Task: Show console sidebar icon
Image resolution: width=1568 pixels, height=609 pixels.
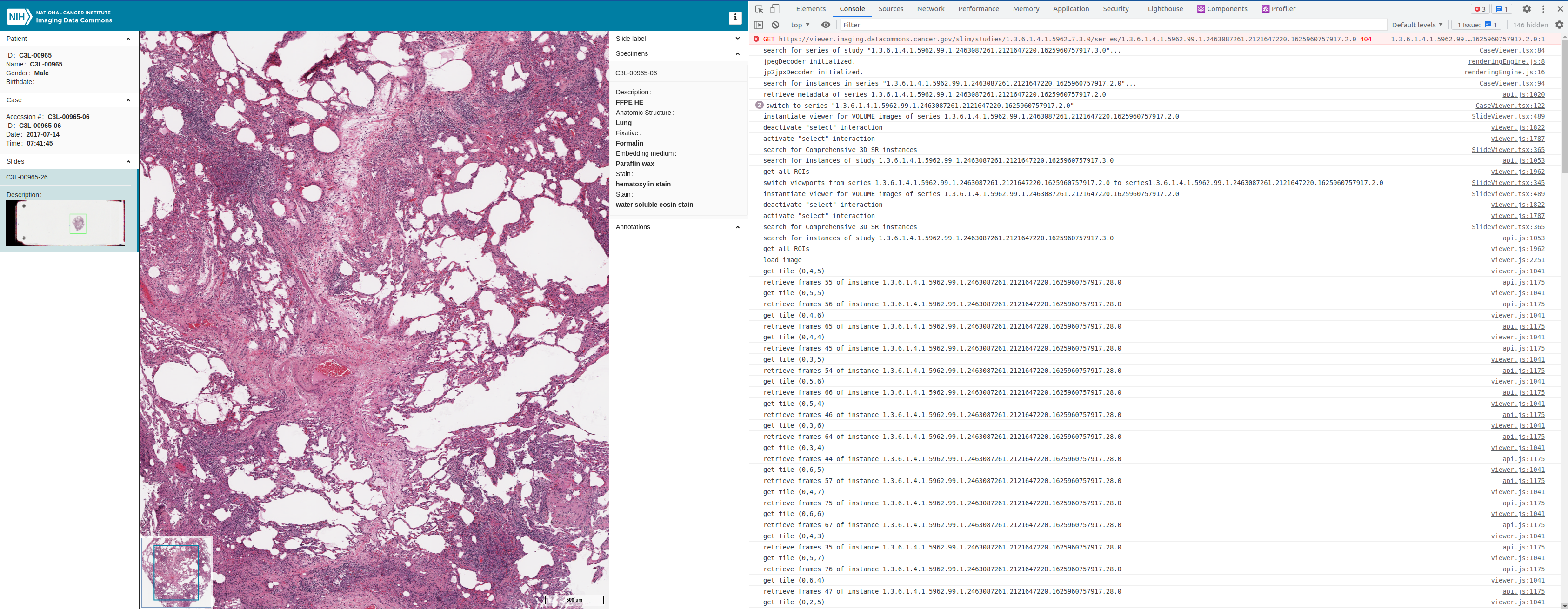Action: 759,25
